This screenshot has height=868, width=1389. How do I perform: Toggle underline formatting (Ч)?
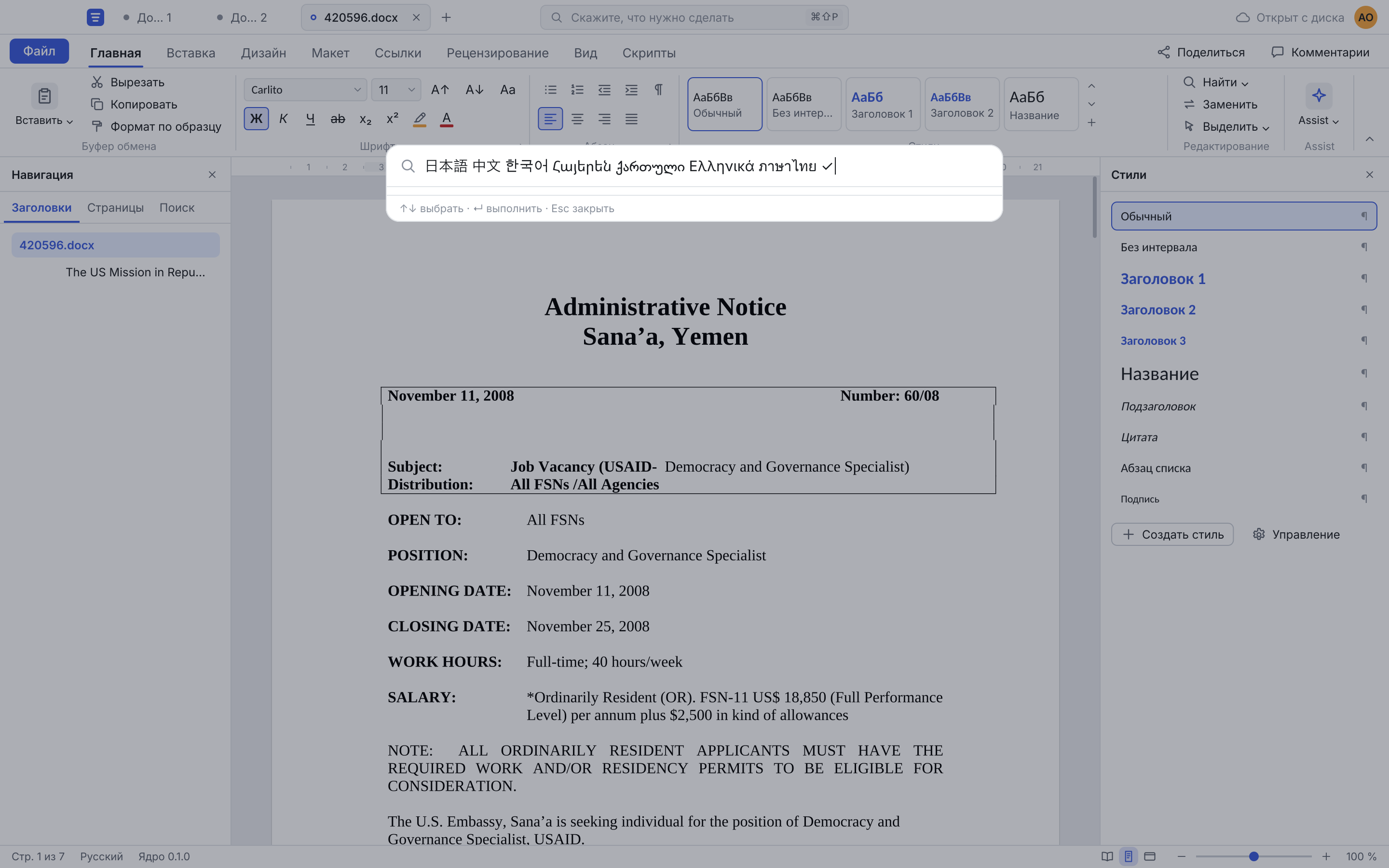point(311,119)
